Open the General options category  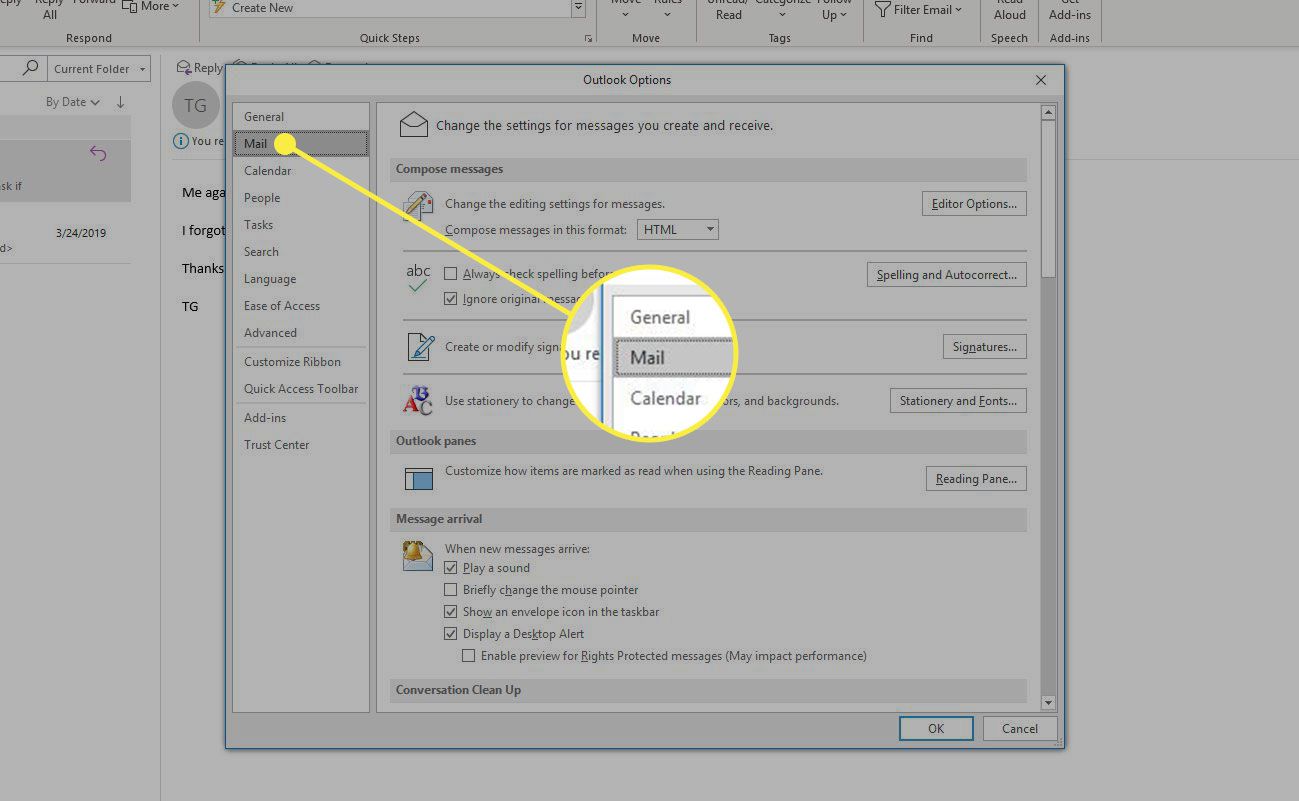point(300,117)
